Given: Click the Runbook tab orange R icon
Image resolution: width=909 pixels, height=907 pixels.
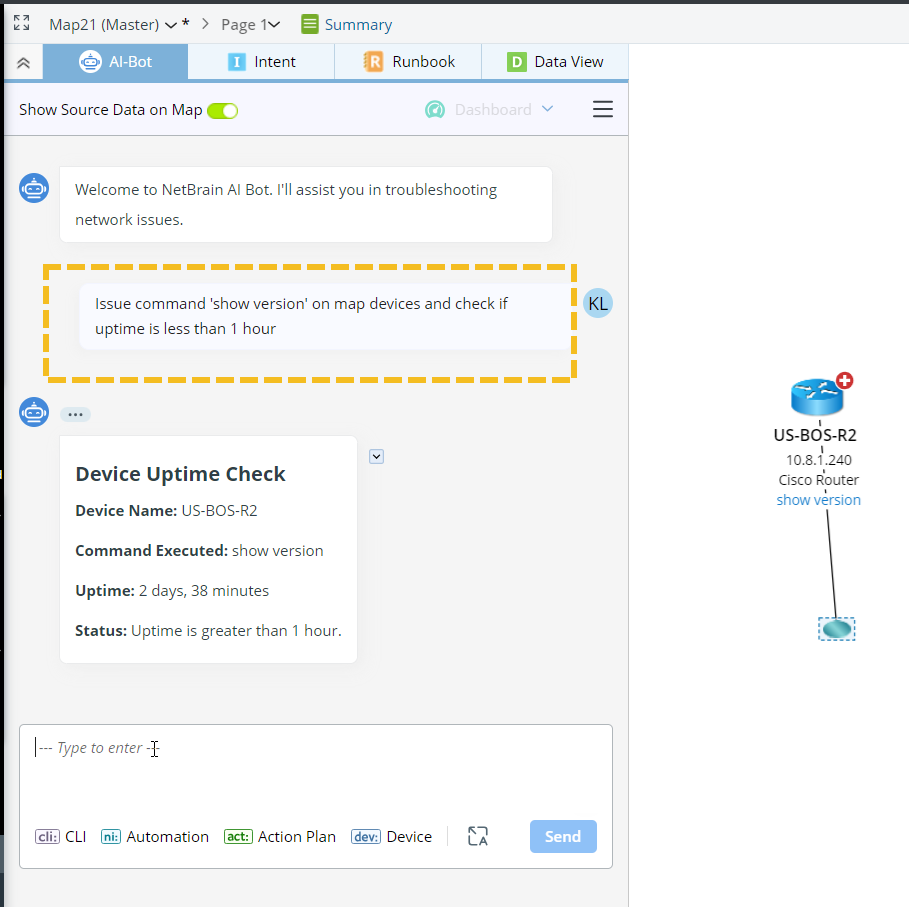Looking at the screenshot, I should pos(373,61).
